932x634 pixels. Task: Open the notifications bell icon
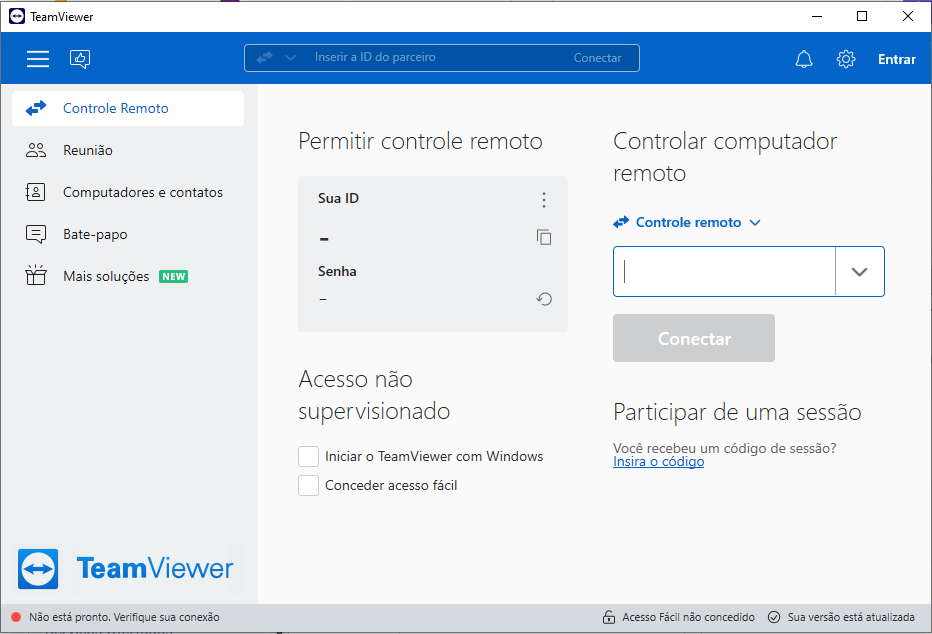click(x=804, y=59)
